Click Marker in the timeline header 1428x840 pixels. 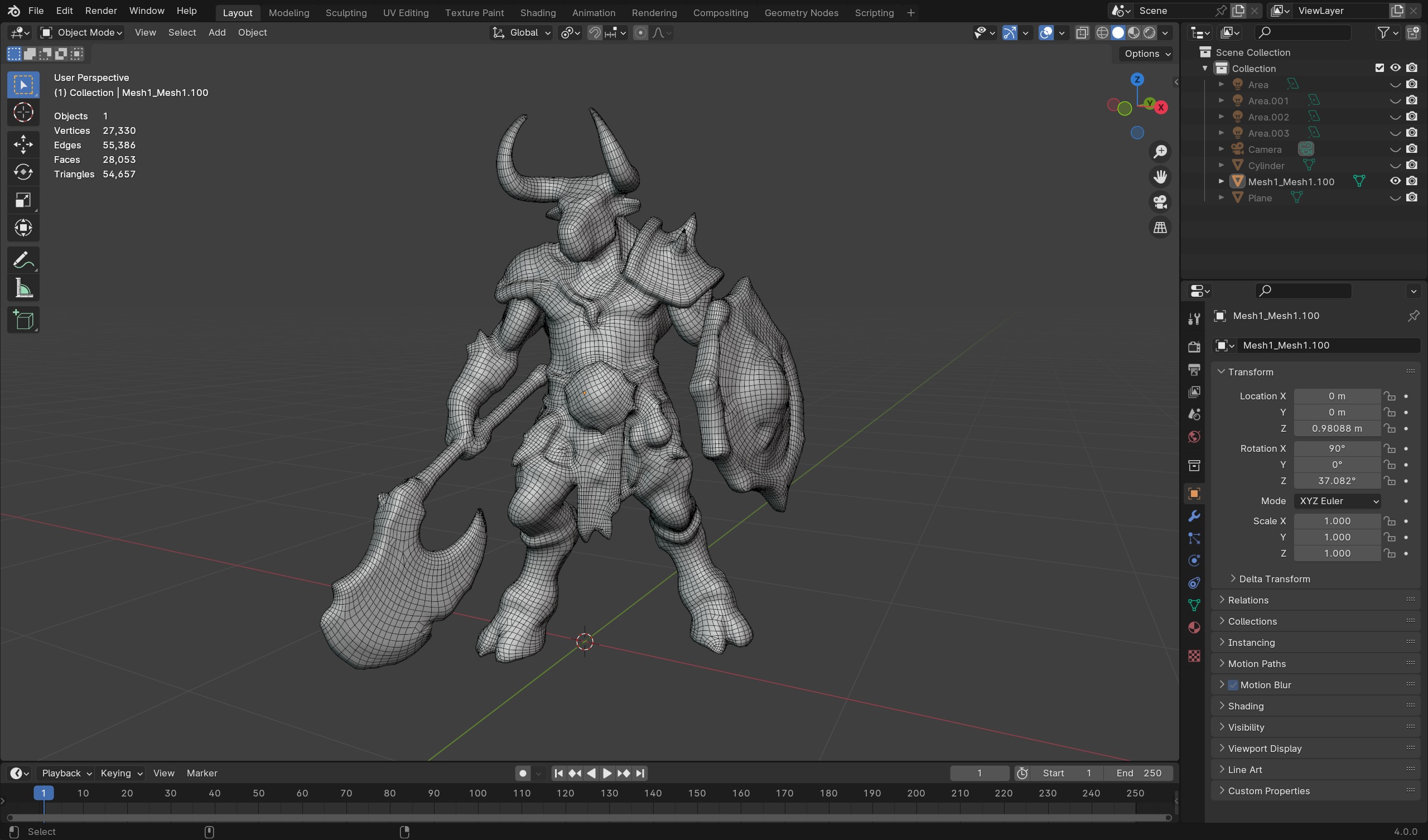point(202,773)
